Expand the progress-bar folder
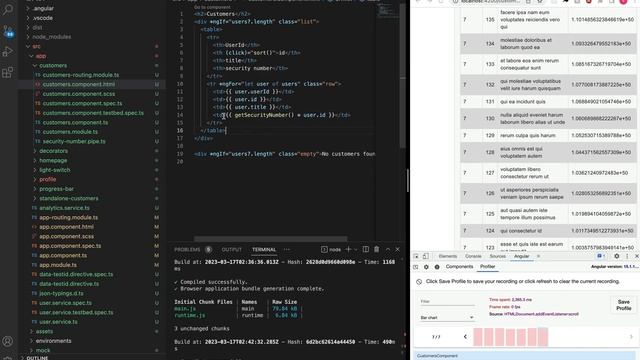Screen dimensions: 640x360 (56, 189)
